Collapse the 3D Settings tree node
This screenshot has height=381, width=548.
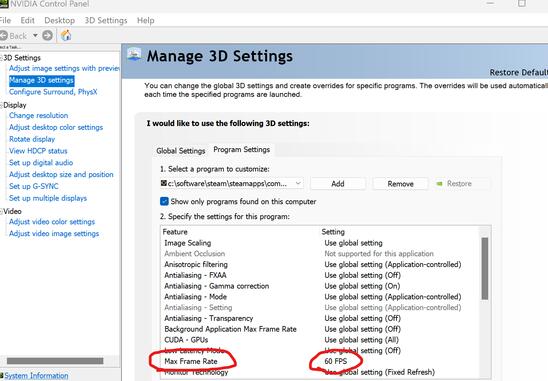[1, 58]
